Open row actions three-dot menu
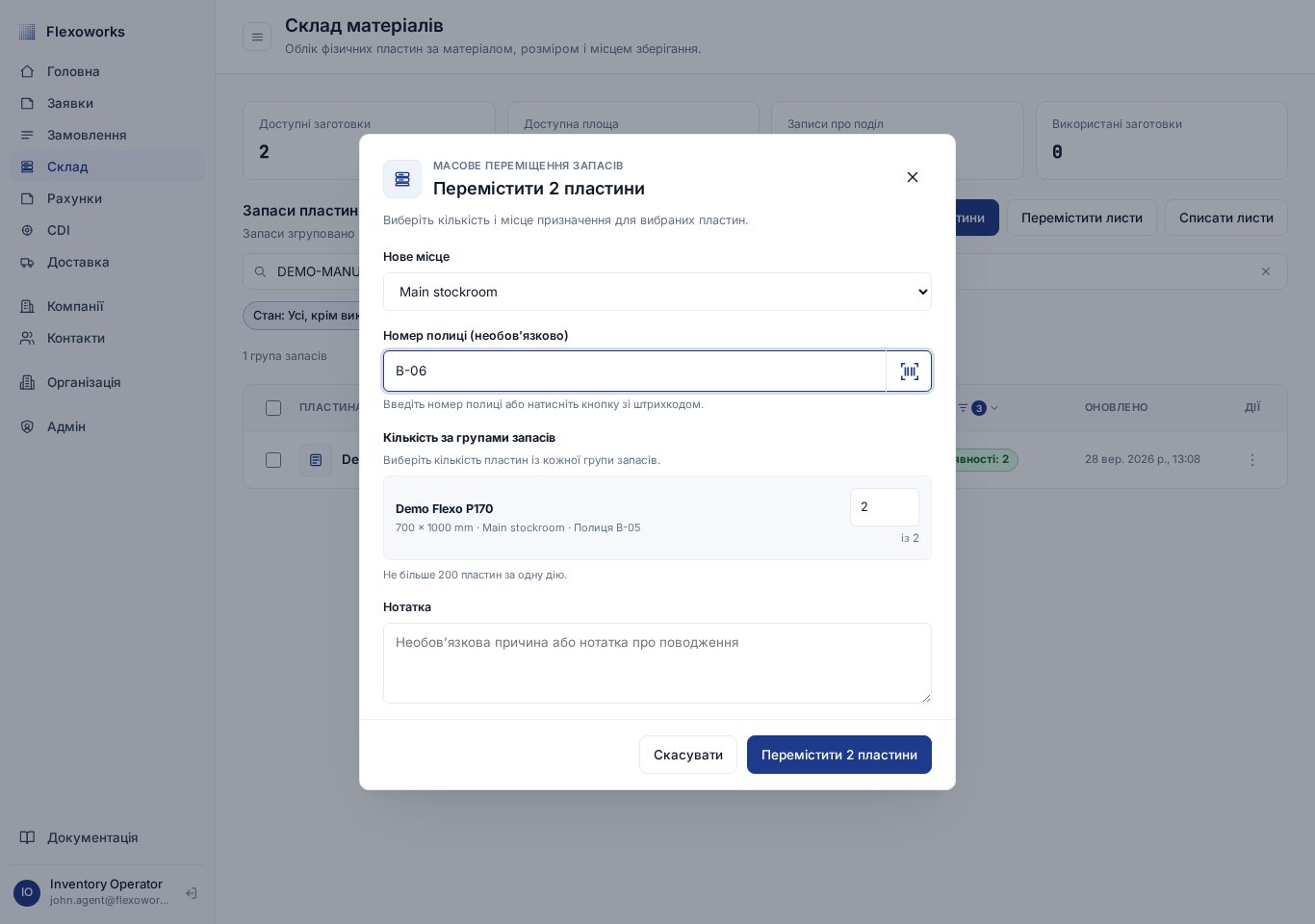Viewport: 1315px width, 924px height. click(x=1252, y=460)
